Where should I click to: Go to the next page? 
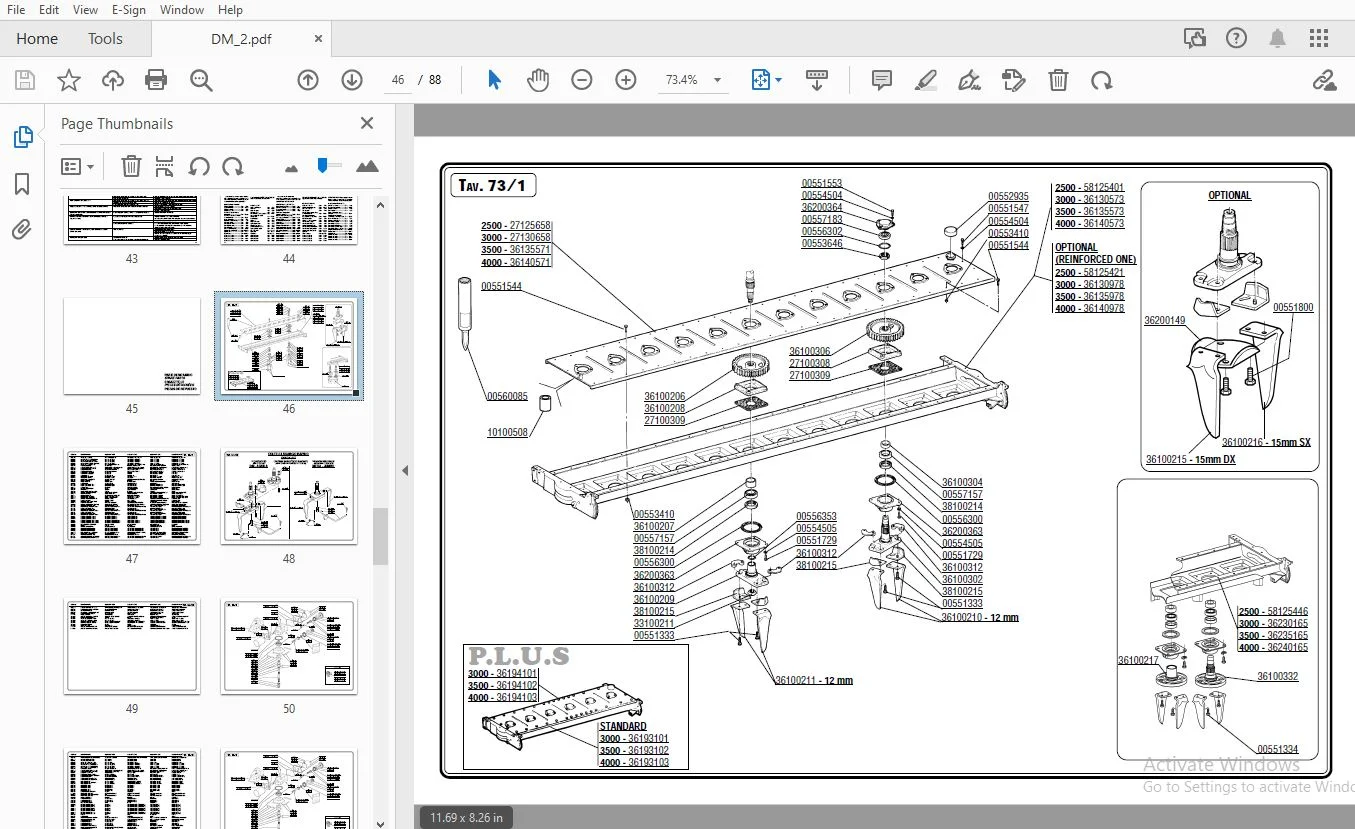click(352, 80)
